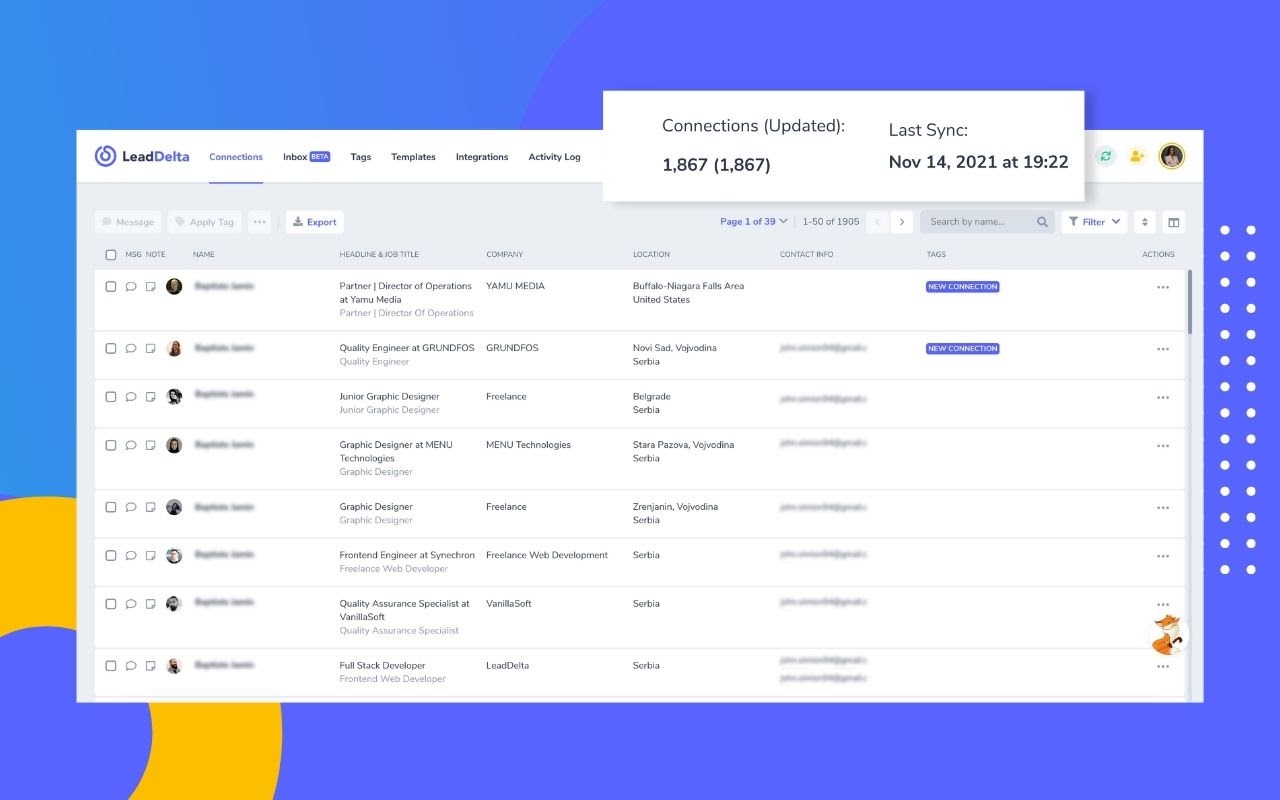Click NEW CONNECTION tag in GRUNDFOS row
This screenshot has width=1280, height=800.
(962, 349)
